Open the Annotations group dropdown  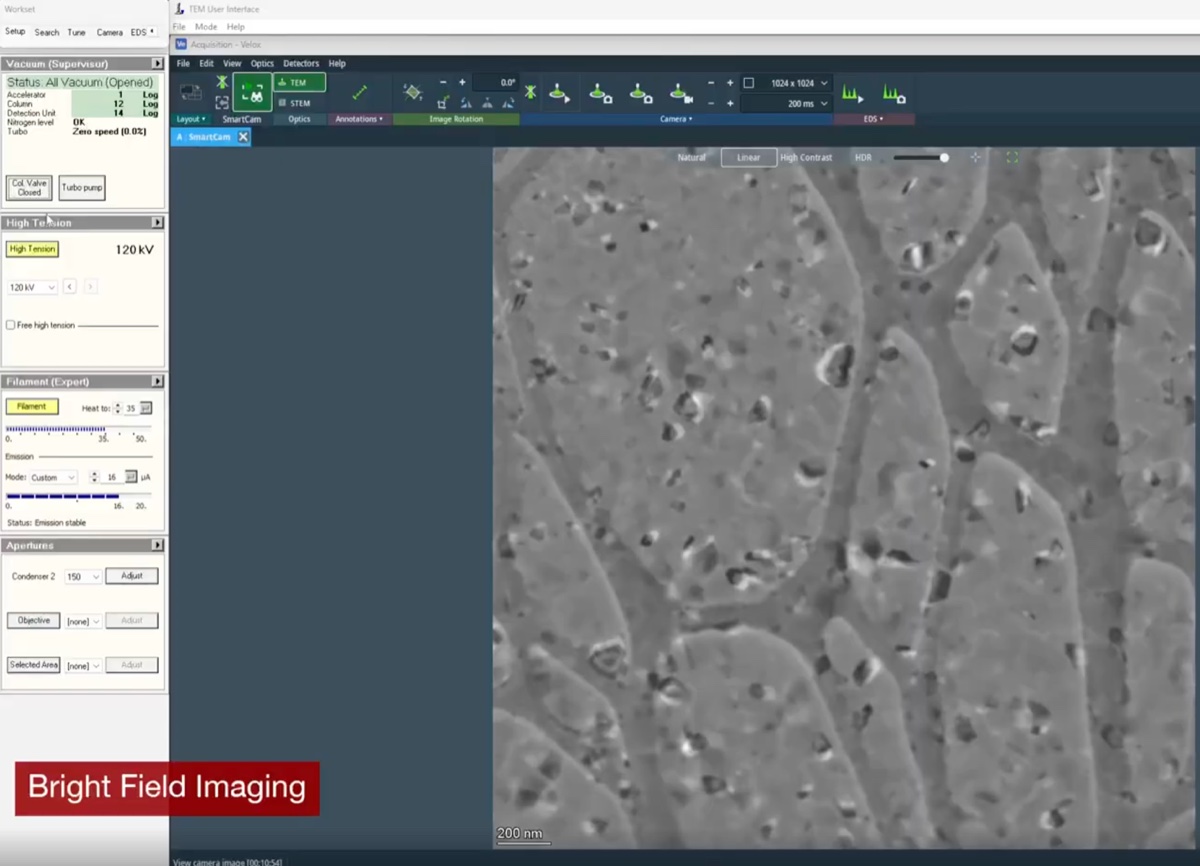click(360, 119)
